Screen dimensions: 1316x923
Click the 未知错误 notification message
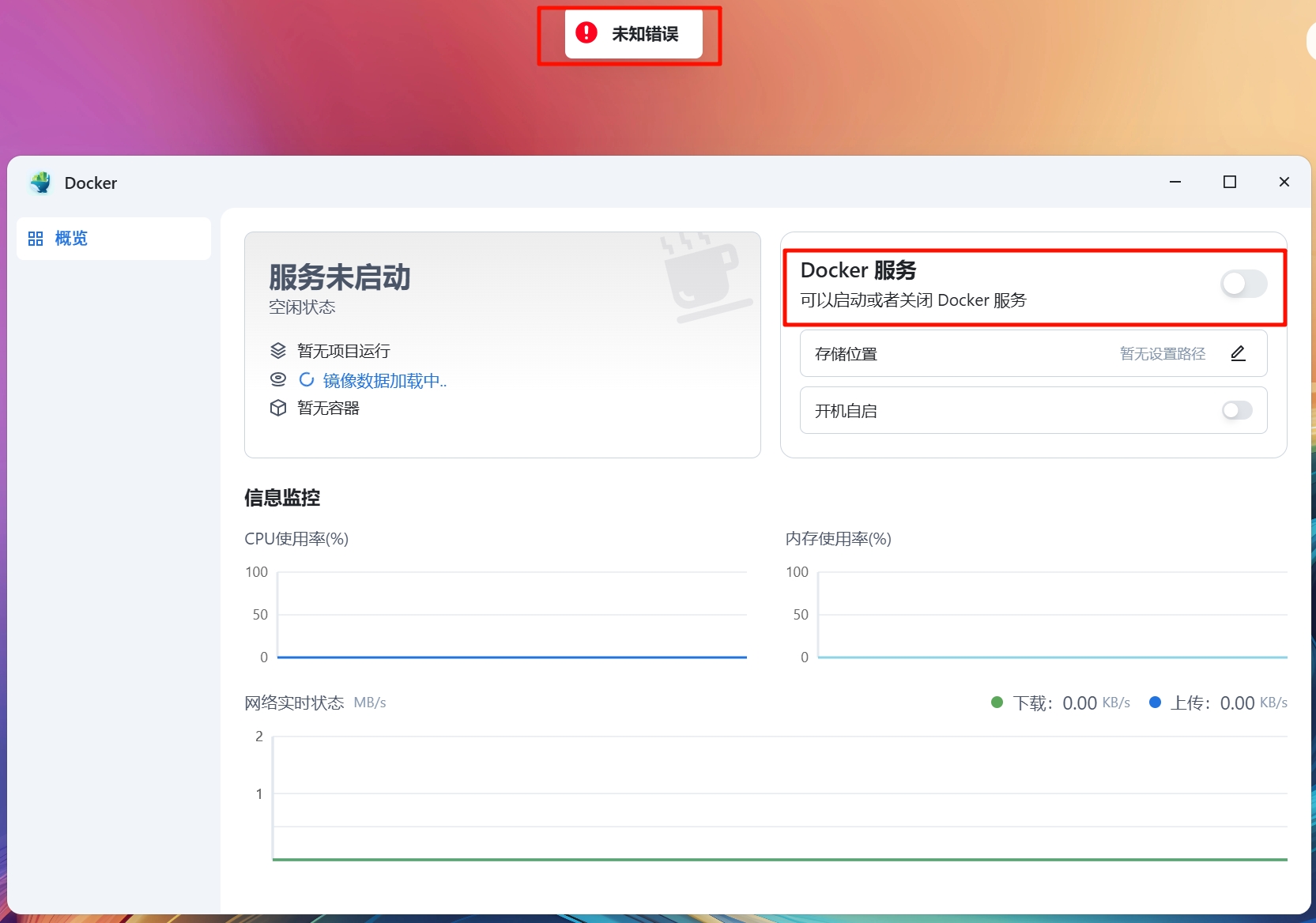[x=645, y=34]
